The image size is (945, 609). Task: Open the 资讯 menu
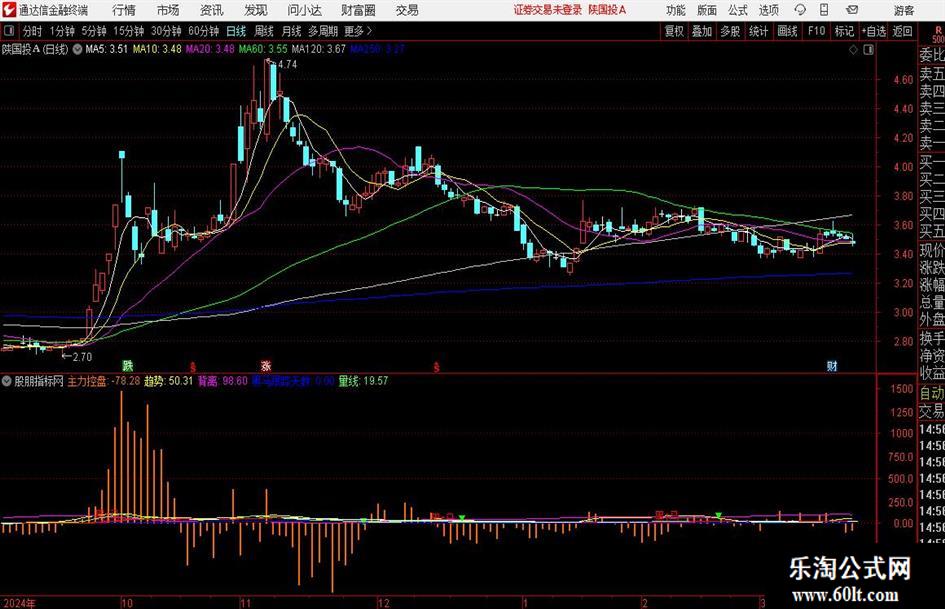click(211, 10)
